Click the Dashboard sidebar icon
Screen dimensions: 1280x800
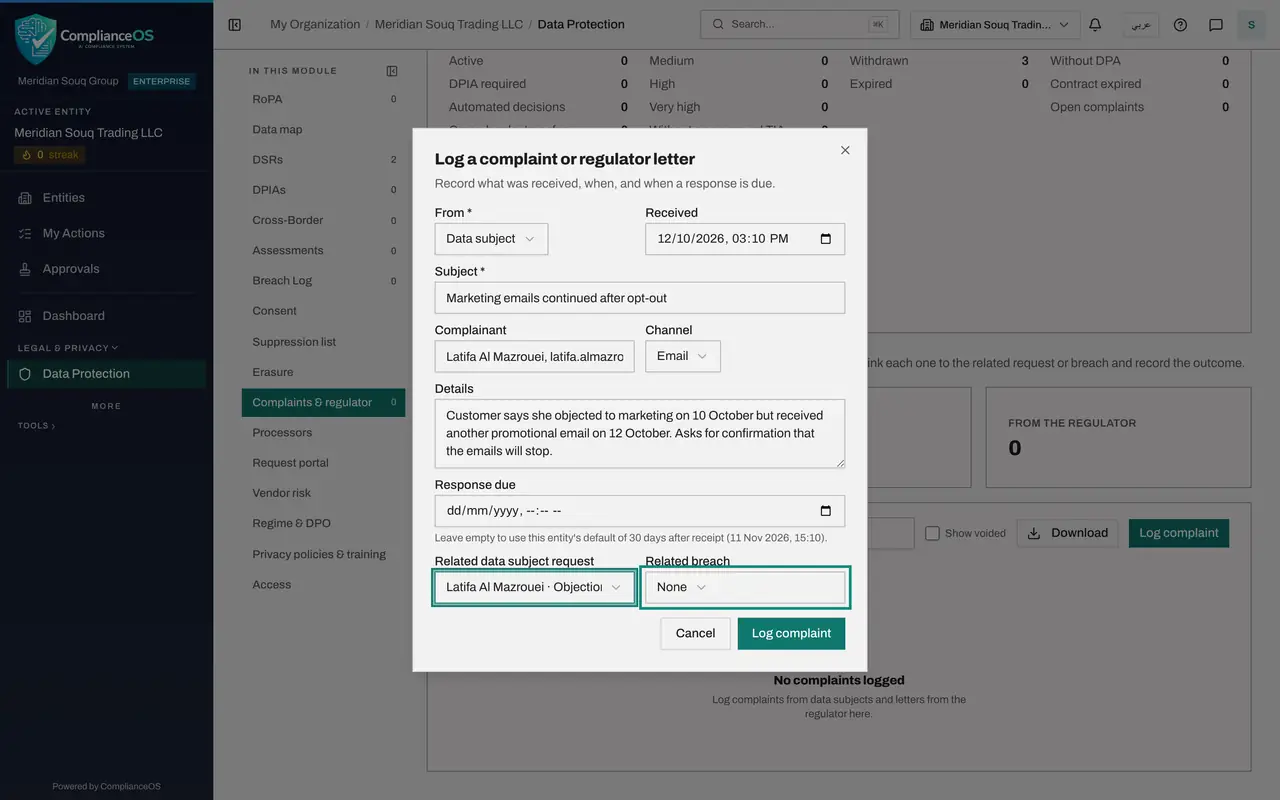25,316
